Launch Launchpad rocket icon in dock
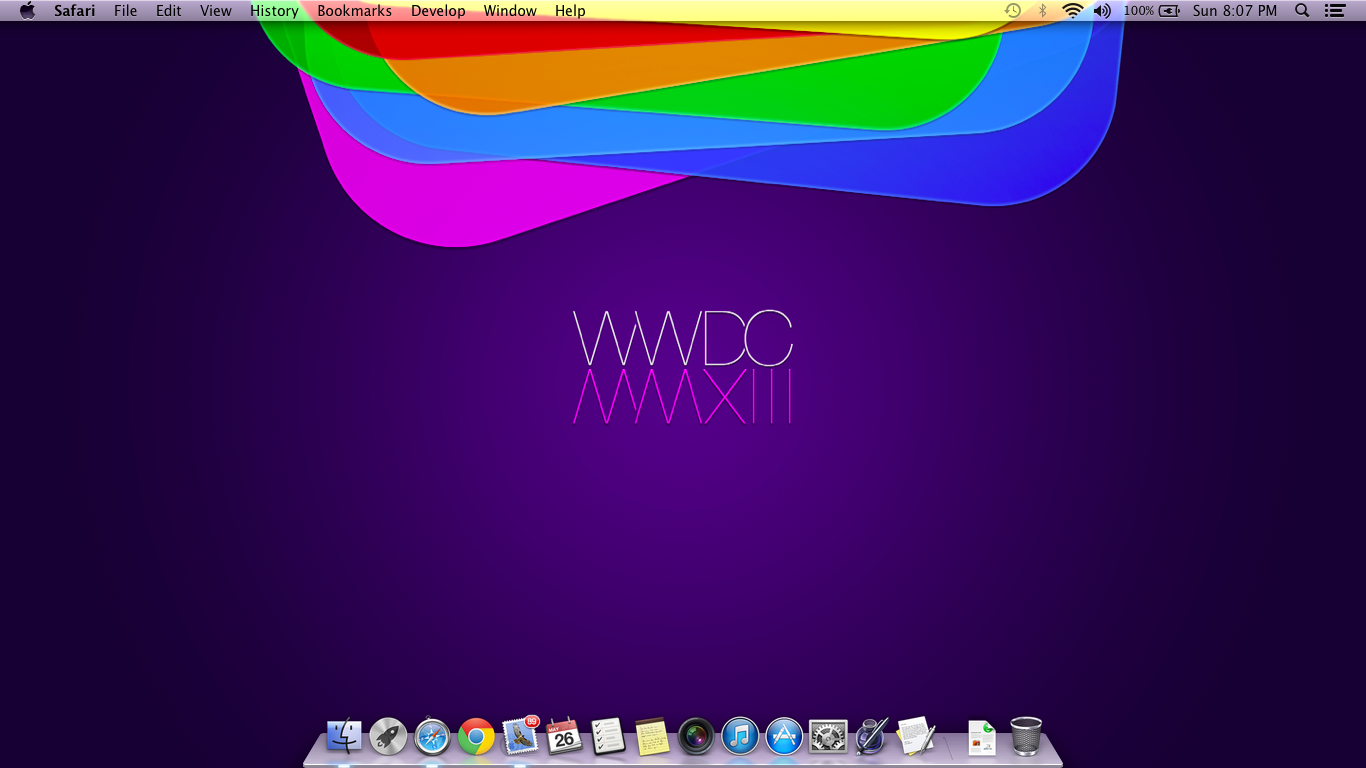This screenshot has height=768, width=1366. tap(388, 737)
